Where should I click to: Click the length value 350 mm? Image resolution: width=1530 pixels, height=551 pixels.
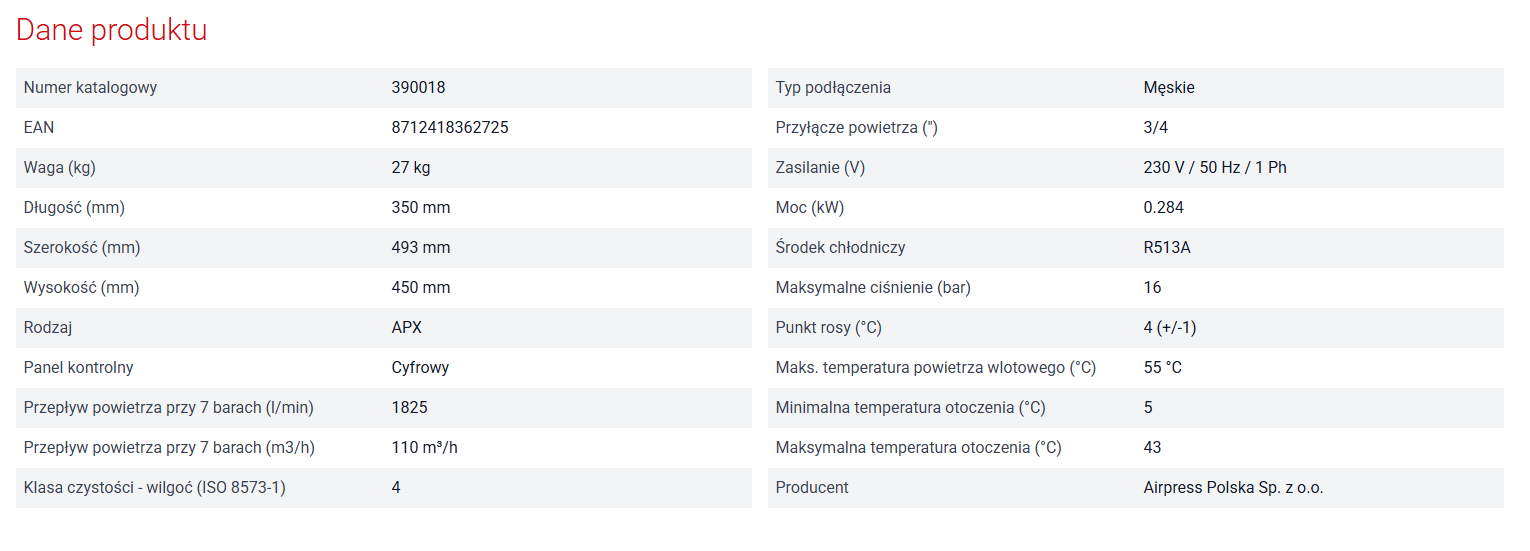[x=420, y=208]
